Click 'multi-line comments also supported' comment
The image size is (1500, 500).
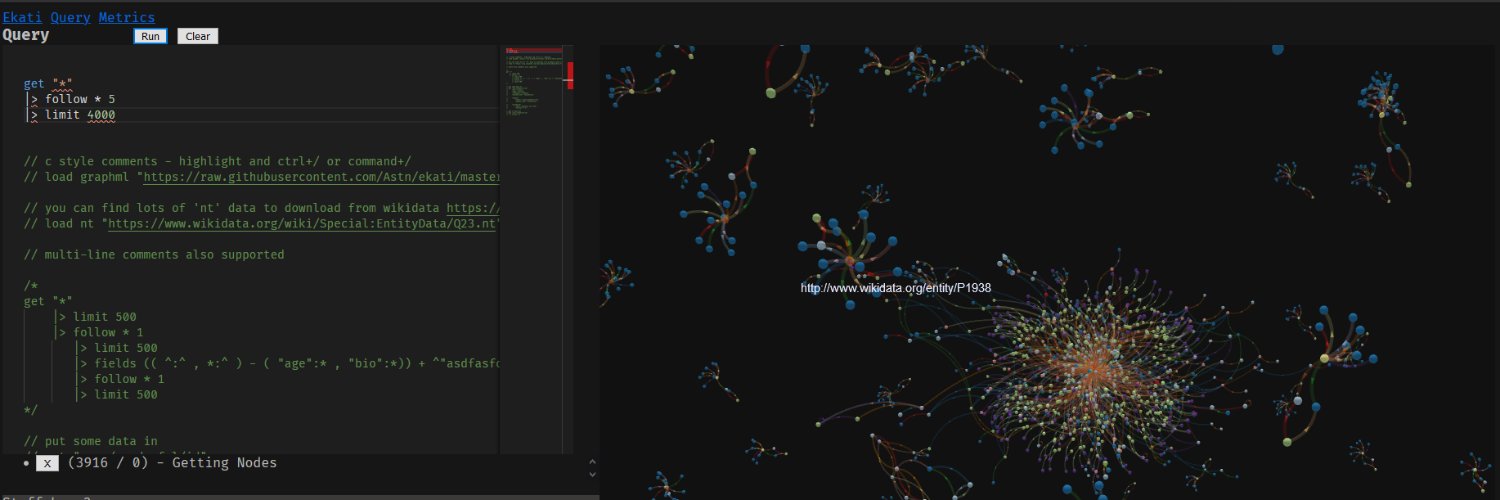(154, 255)
